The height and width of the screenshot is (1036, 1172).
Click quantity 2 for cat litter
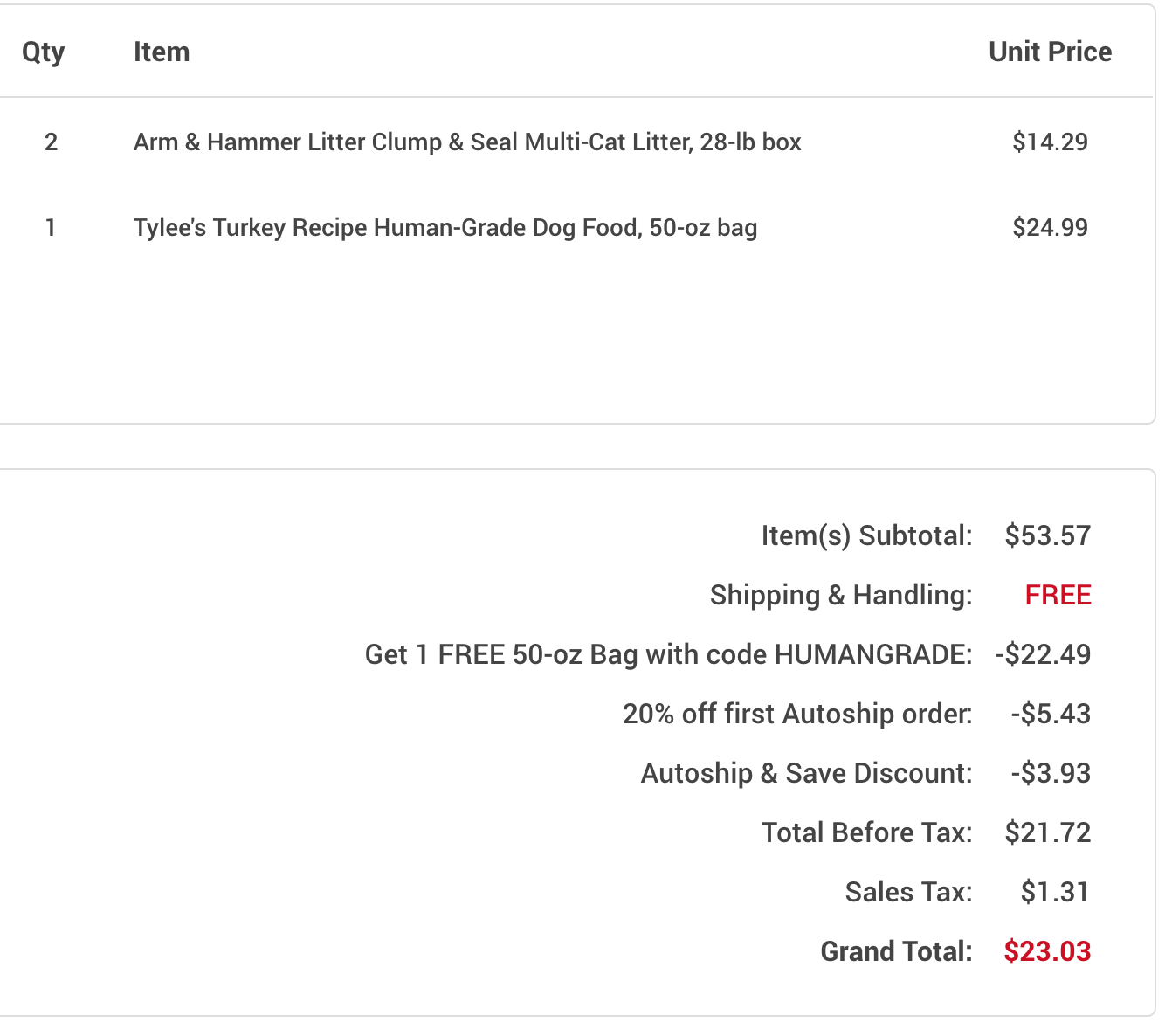coord(51,142)
